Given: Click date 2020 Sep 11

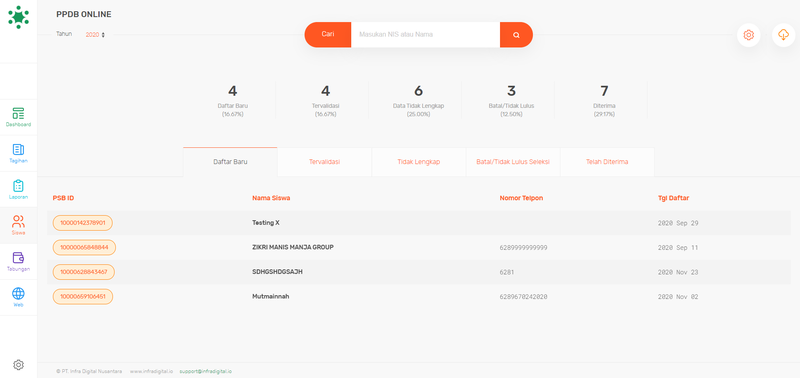Looking at the screenshot, I should click(x=678, y=248).
